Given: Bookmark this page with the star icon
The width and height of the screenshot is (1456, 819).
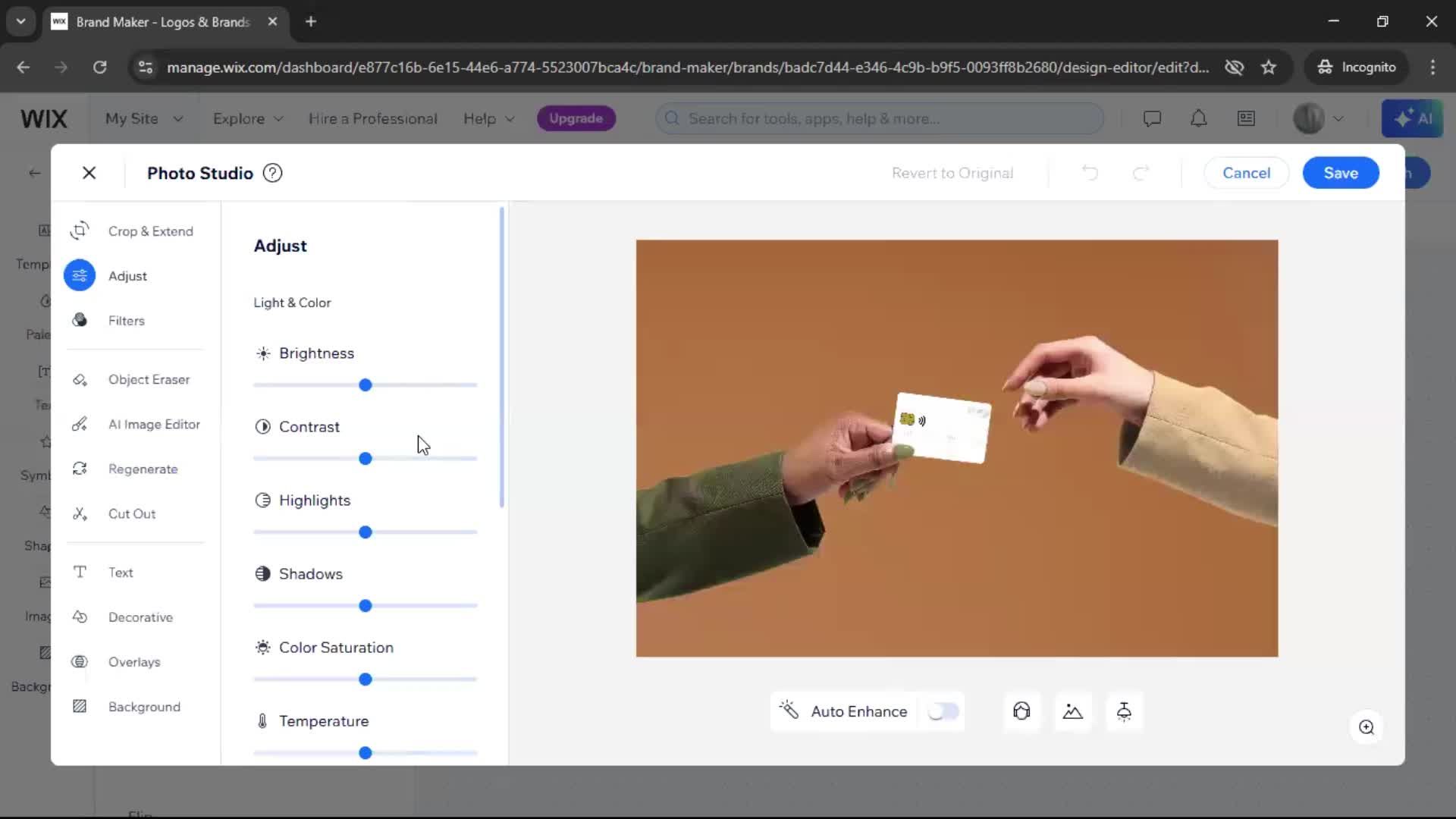Looking at the screenshot, I should coord(1269,67).
